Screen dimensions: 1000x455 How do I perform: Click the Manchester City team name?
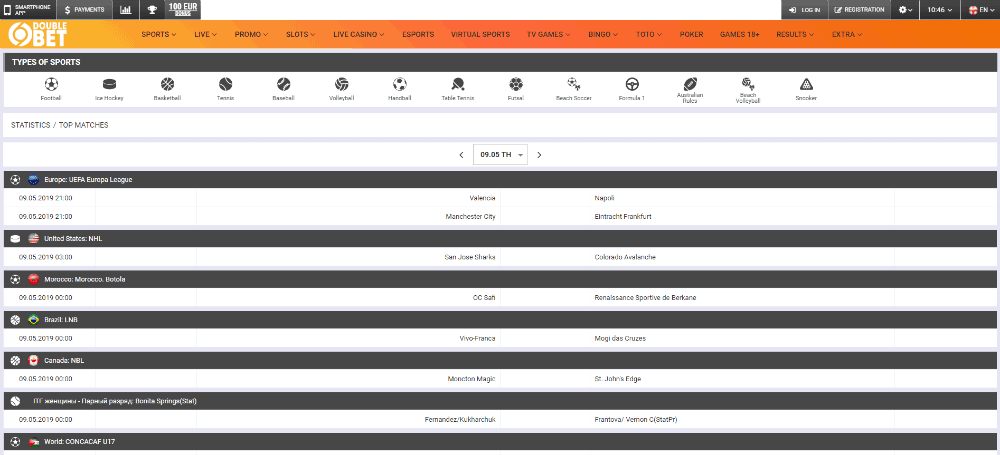pyautogui.click(x=471, y=216)
